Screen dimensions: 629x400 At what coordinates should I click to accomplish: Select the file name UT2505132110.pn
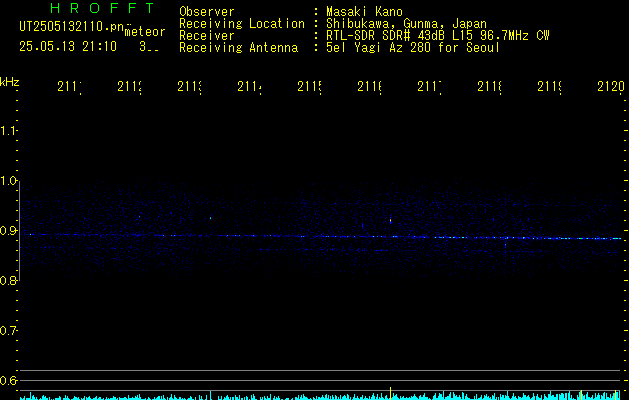(72, 27)
